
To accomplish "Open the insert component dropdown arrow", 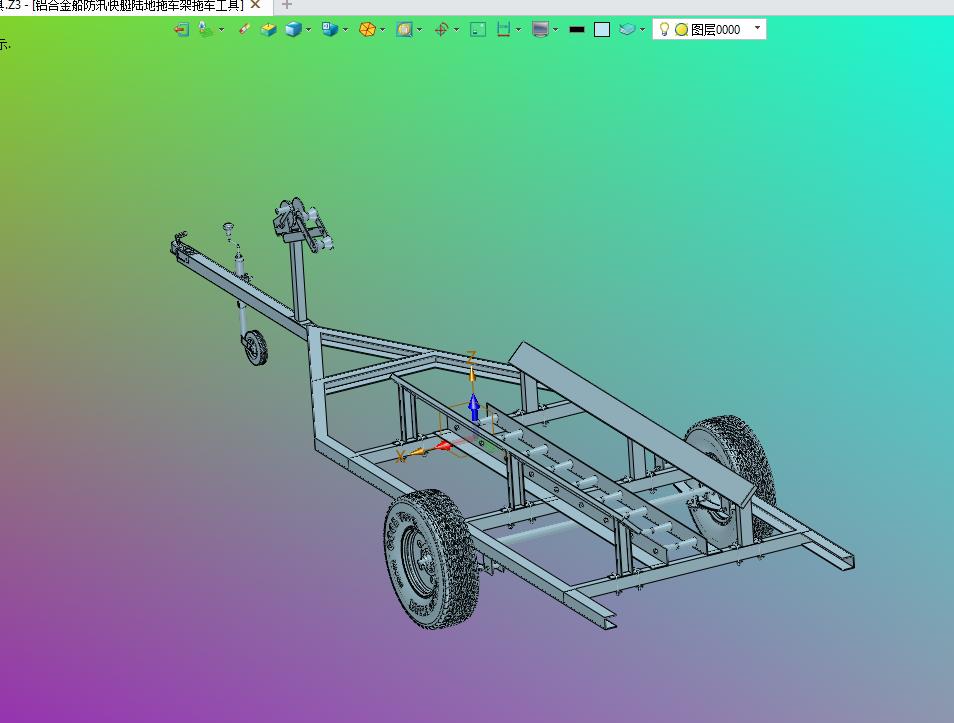I will 221,29.
